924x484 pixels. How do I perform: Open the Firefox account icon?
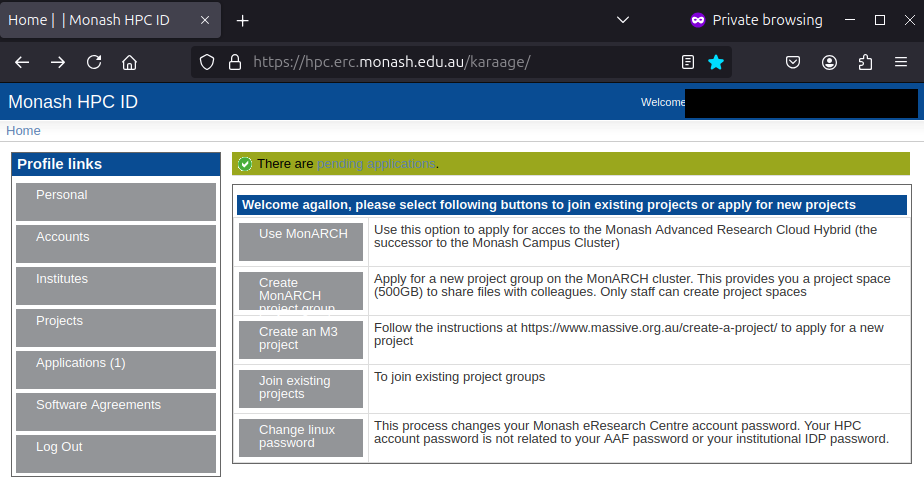coord(829,62)
